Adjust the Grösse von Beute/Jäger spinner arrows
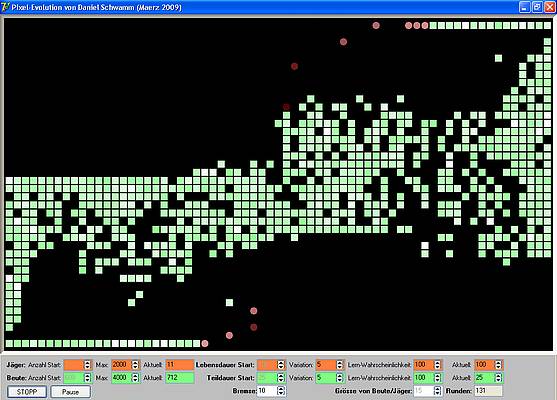Image resolution: width=557 pixels, height=400 pixels. point(437,391)
